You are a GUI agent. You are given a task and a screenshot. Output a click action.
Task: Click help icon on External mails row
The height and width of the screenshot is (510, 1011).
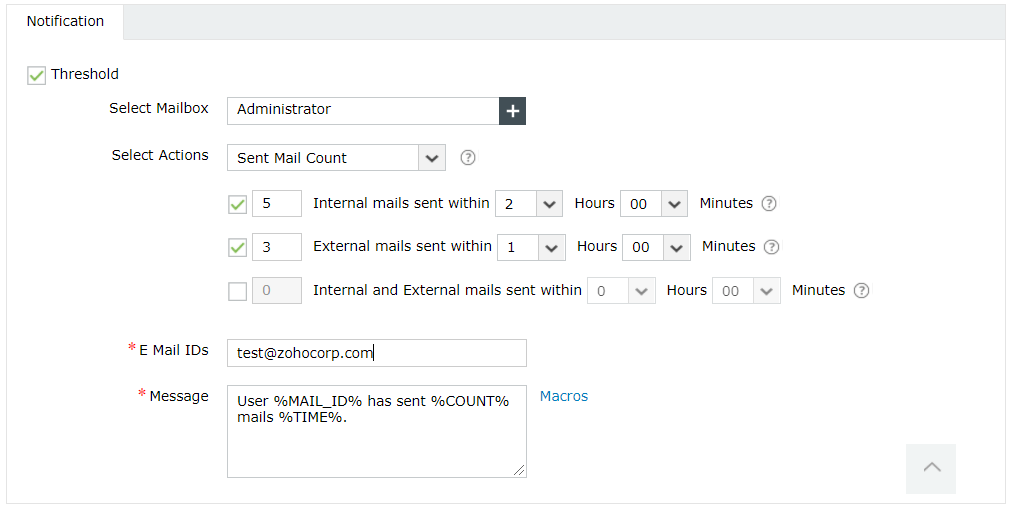point(771,247)
